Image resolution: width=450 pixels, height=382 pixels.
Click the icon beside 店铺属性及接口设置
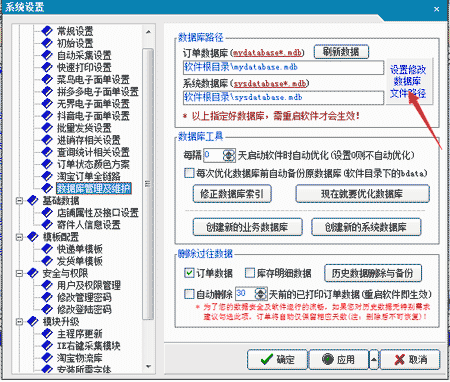[47, 213]
